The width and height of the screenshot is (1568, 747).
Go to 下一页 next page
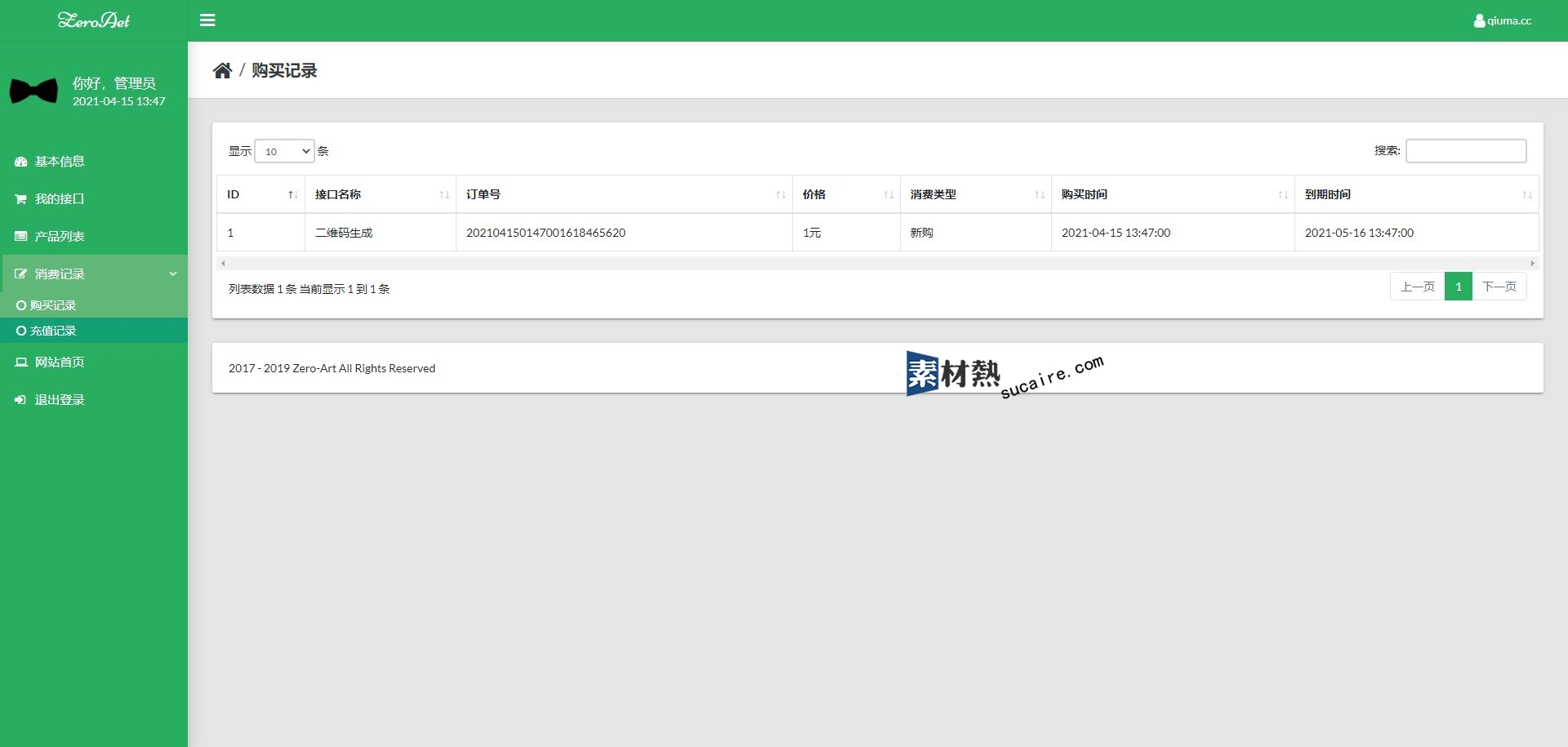coord(1499,287)
